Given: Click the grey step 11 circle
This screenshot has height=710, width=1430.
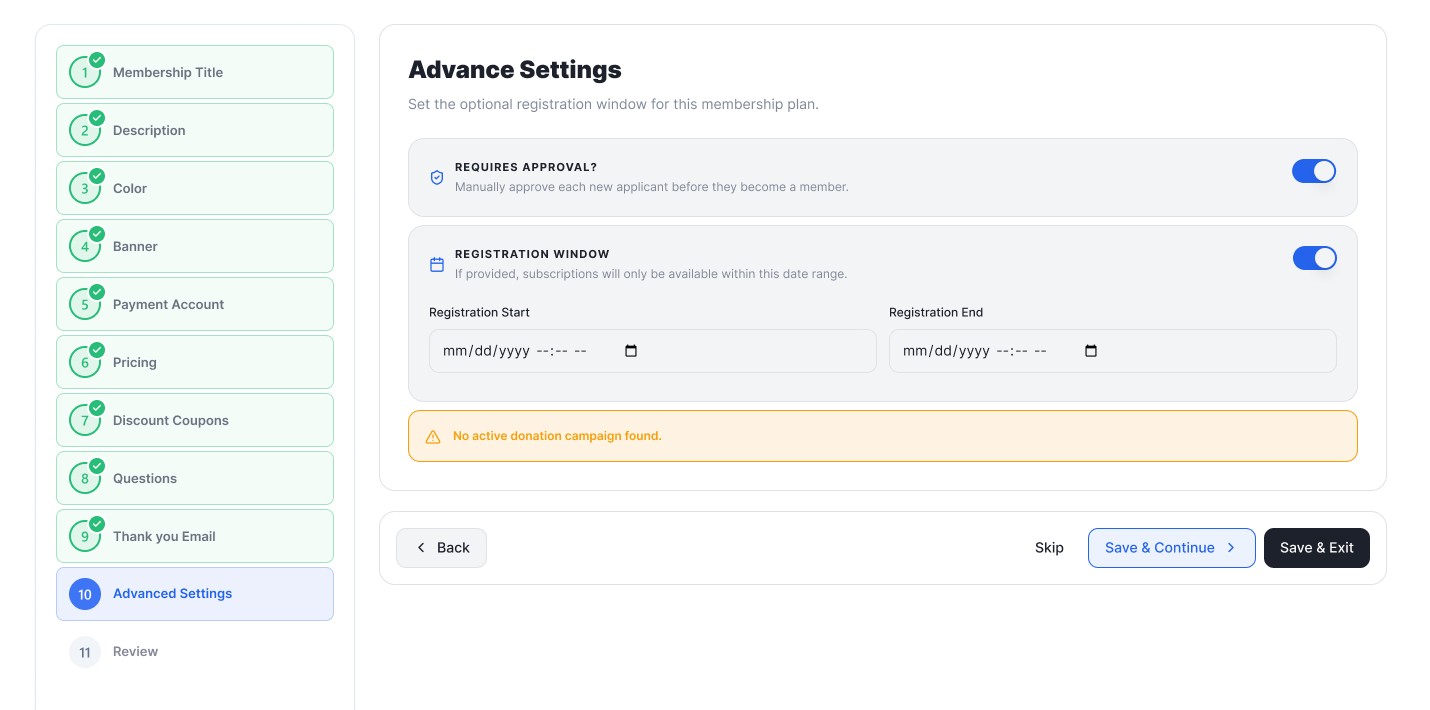Looking at the screenshot, I should (85, 652).
